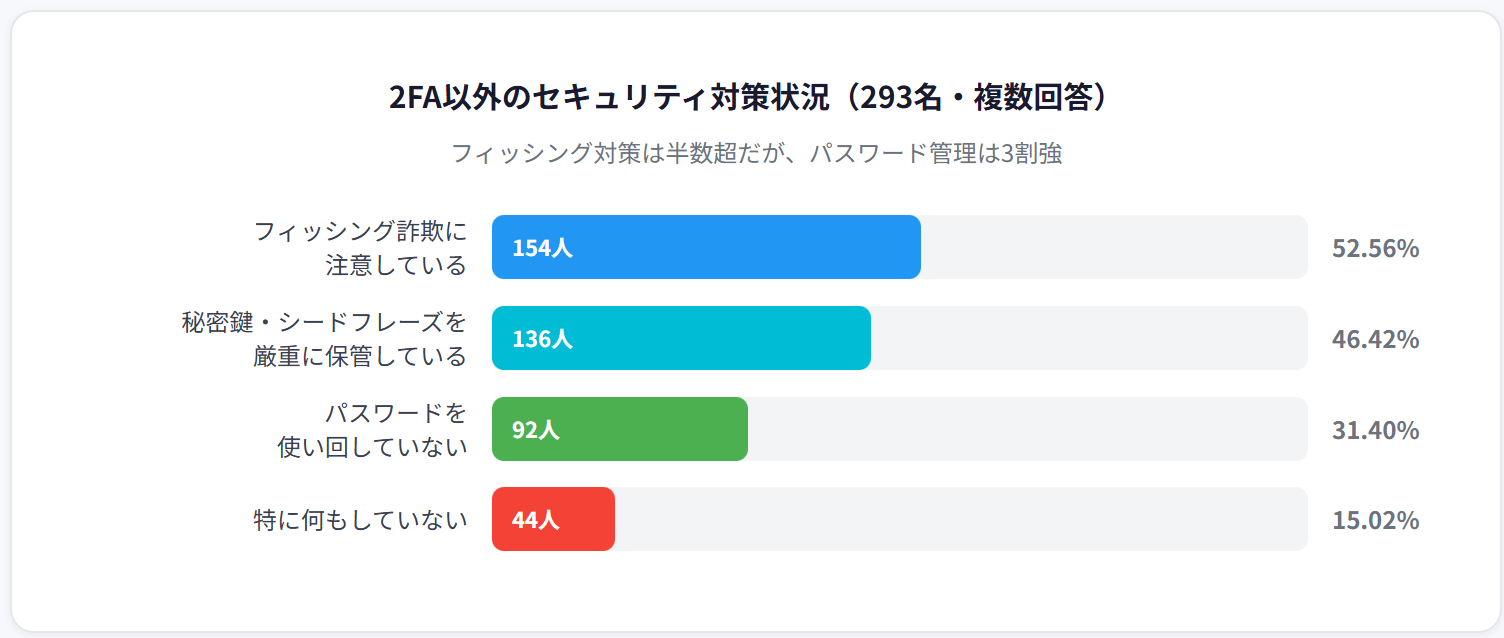Click the 92人 value inside the green bar
This screenshot has width=1504, height=638.
click(x=535, y=430)
